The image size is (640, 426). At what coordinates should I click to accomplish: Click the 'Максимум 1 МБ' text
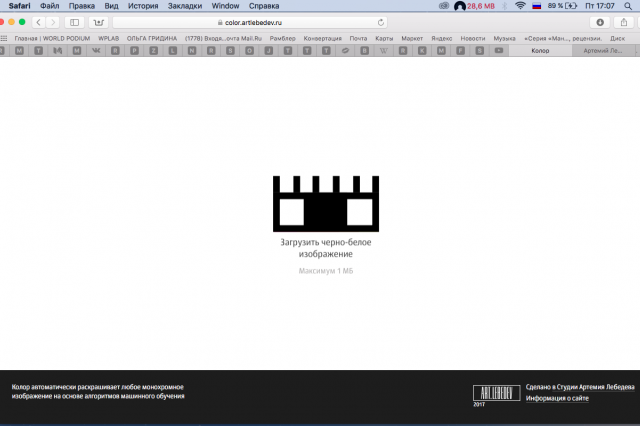tap(326, 271)
